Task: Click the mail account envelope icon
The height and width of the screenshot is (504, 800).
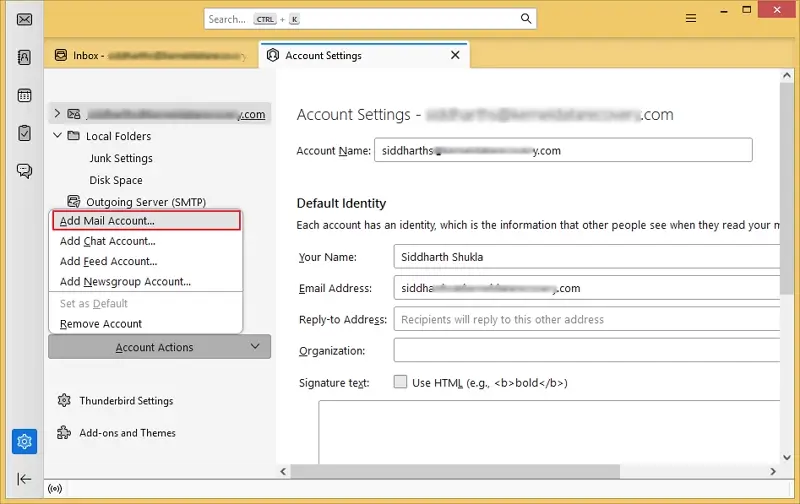Action: pos(74,114)
